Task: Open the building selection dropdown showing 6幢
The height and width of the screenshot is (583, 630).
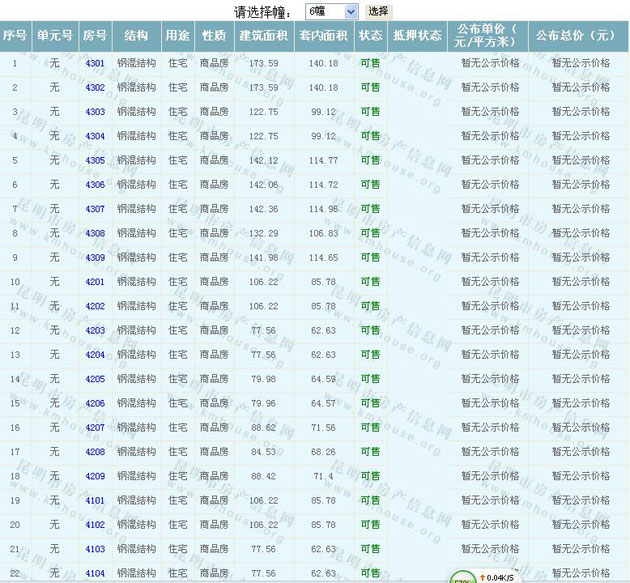Action: pos(331,11)
